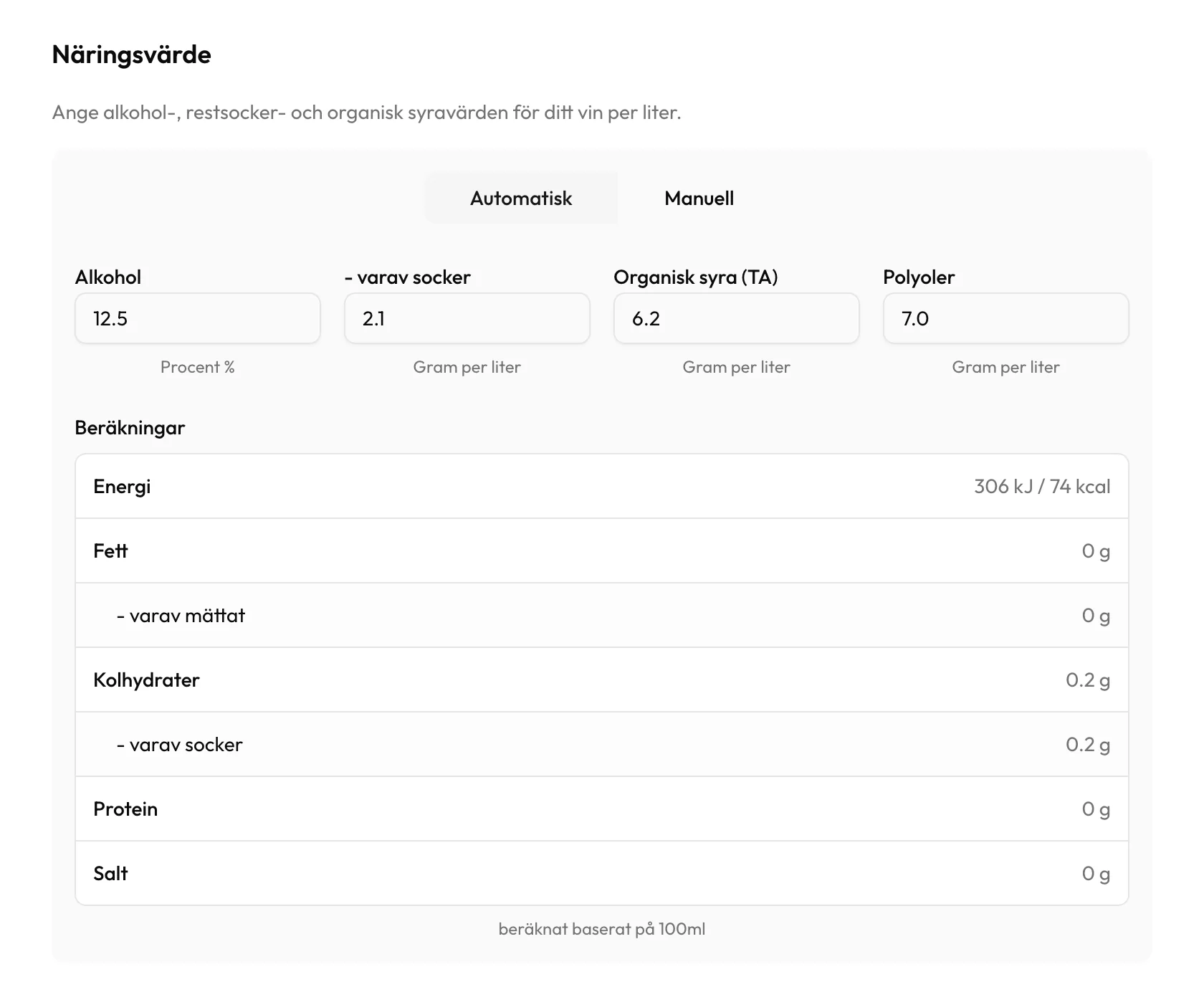The image size is (1204, 982).
Task: Click the Protein row
Action: pyautogui.click(x=602, y=809)
